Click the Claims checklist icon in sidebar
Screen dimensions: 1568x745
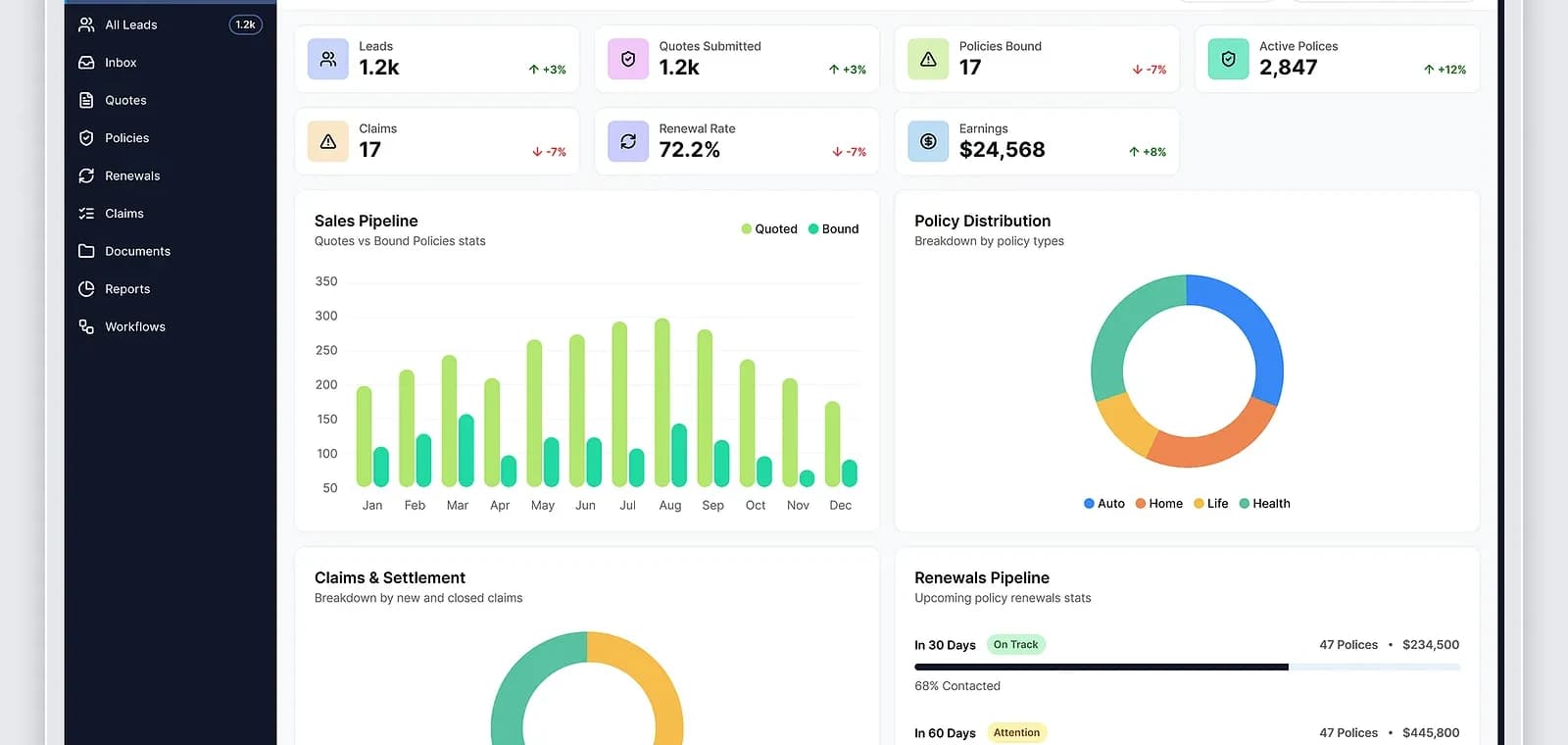point(86,214)
